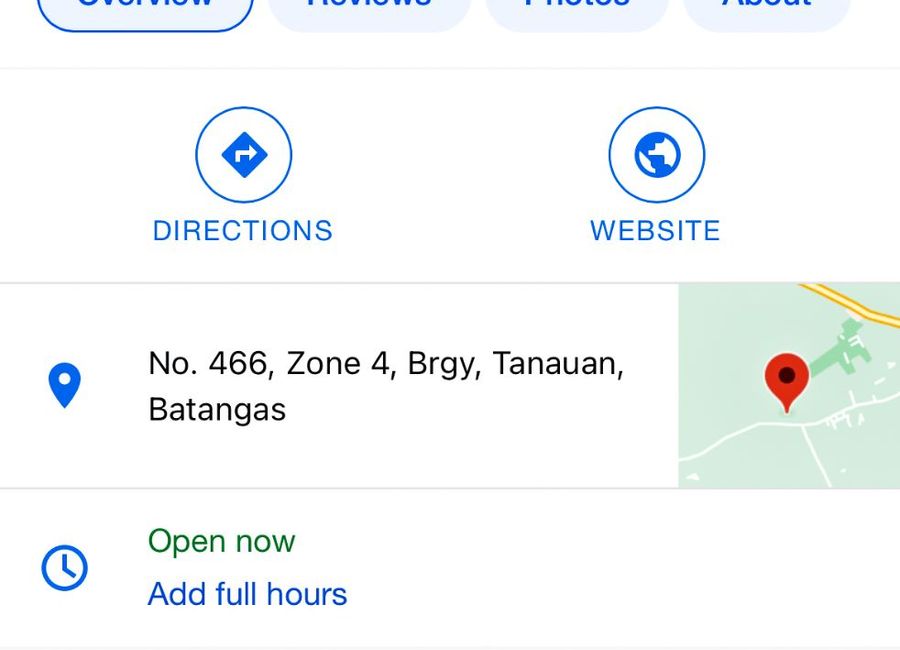Viewport: 900px width, 650px height.
Task: Click the green Open now status
Action: (222, 541)
